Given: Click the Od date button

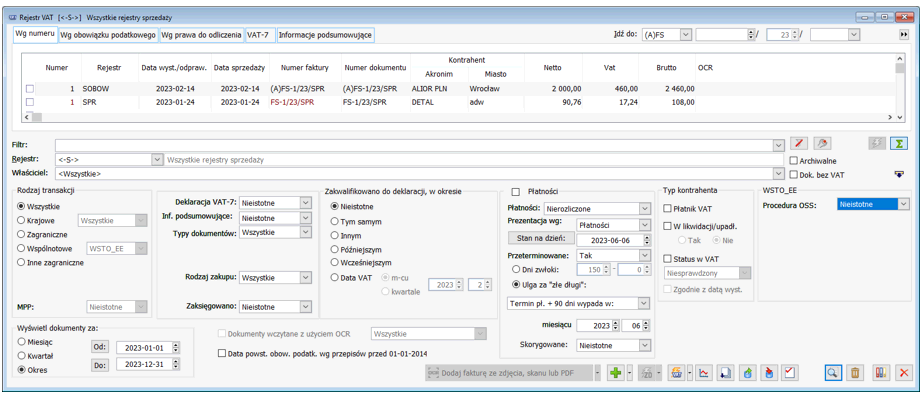Looking at the screenshot, I should pos(100,347).
